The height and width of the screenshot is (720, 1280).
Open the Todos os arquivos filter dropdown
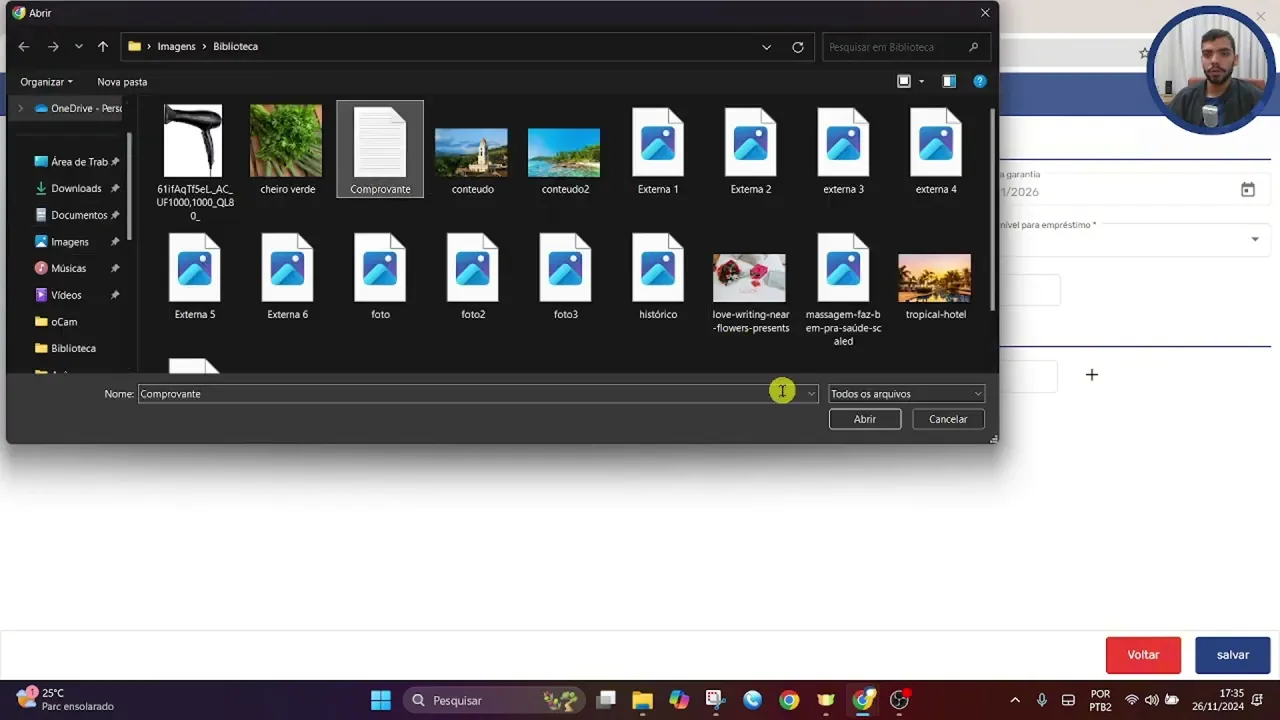click(x=907, y=394)
